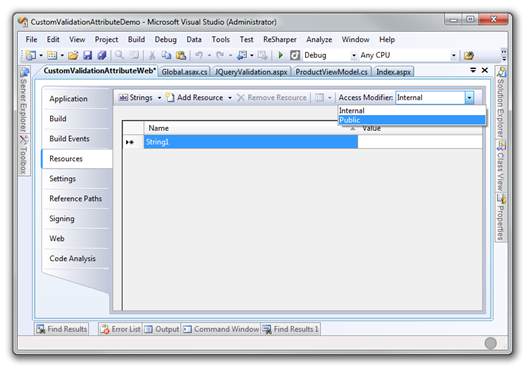Collapse the Access Modifier combo box arrow
The width and height of the screenshot is (528, 370).
pos(469,98)
